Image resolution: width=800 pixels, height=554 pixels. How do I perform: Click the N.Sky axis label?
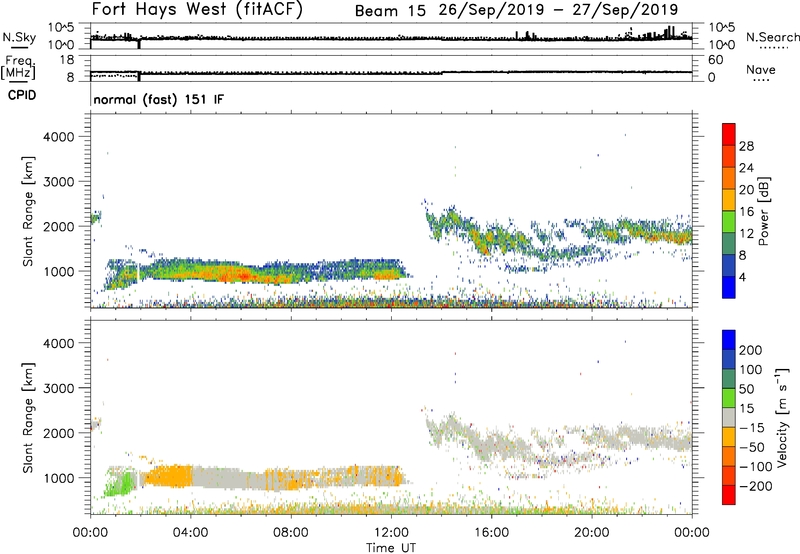tap(19, 37)
